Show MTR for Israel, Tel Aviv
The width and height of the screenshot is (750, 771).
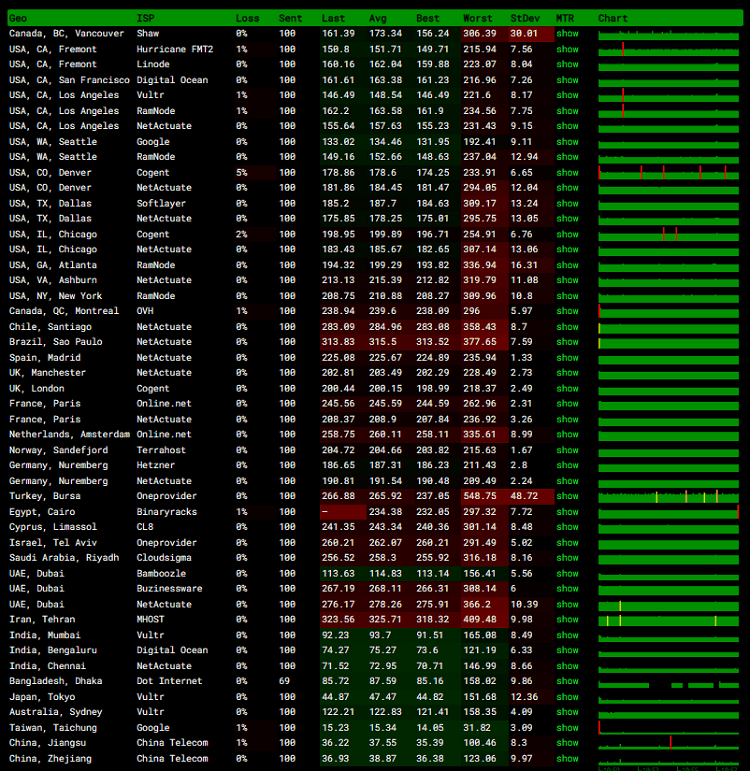point(567,543)
